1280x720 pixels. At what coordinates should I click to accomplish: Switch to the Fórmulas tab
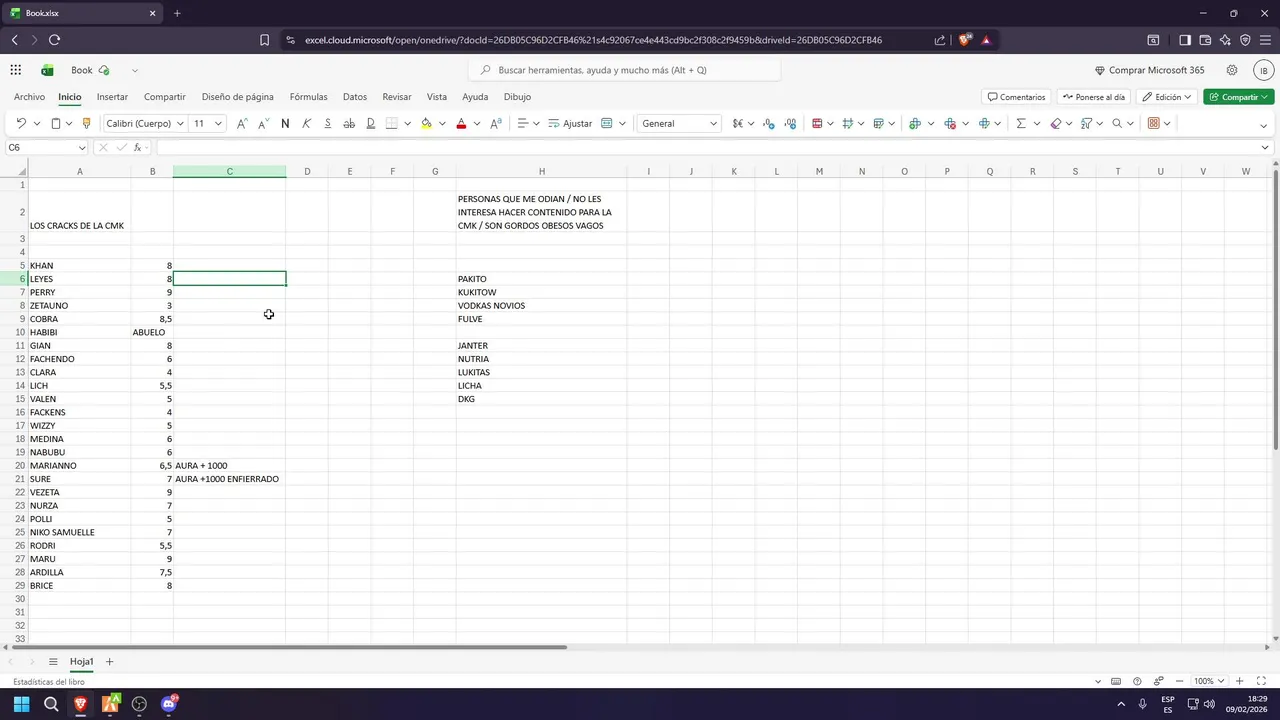tap(308, 97)
